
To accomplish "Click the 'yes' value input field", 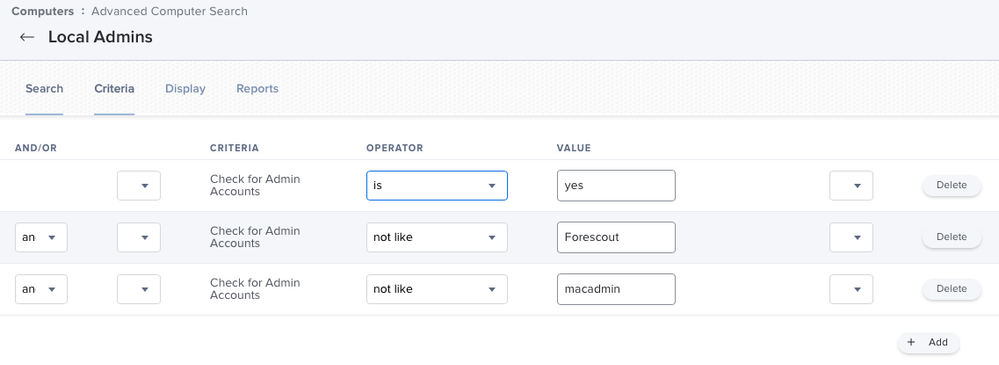I will pyautogui.click(x=616, y=185).
